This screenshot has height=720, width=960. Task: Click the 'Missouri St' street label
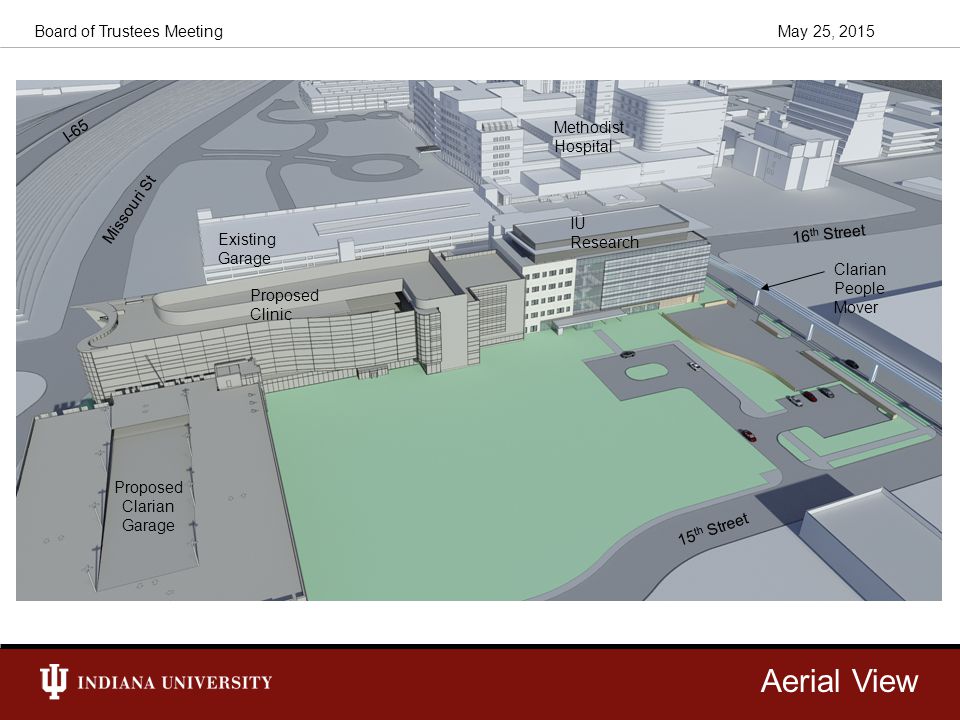(x=129, y=210)
